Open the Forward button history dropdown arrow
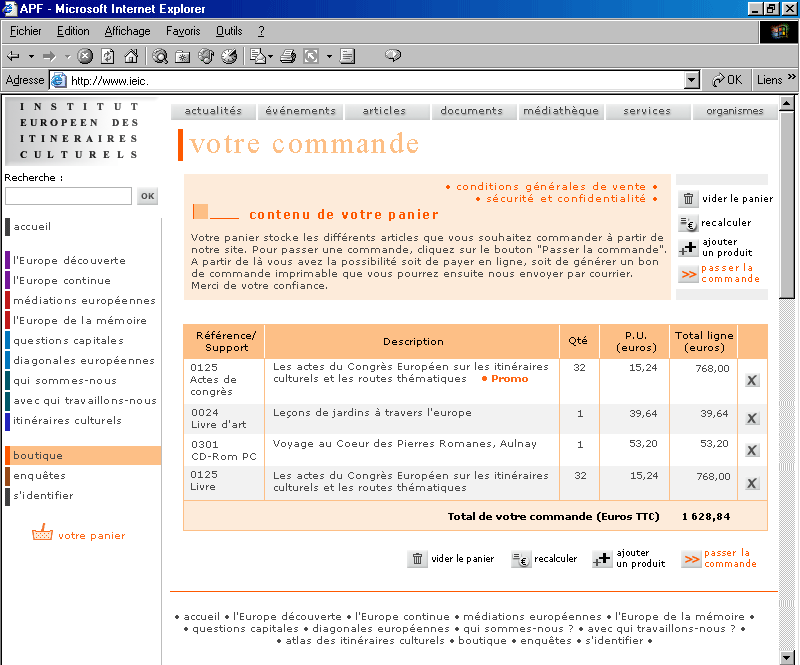The image size is (800, 665). coord(67,56)
